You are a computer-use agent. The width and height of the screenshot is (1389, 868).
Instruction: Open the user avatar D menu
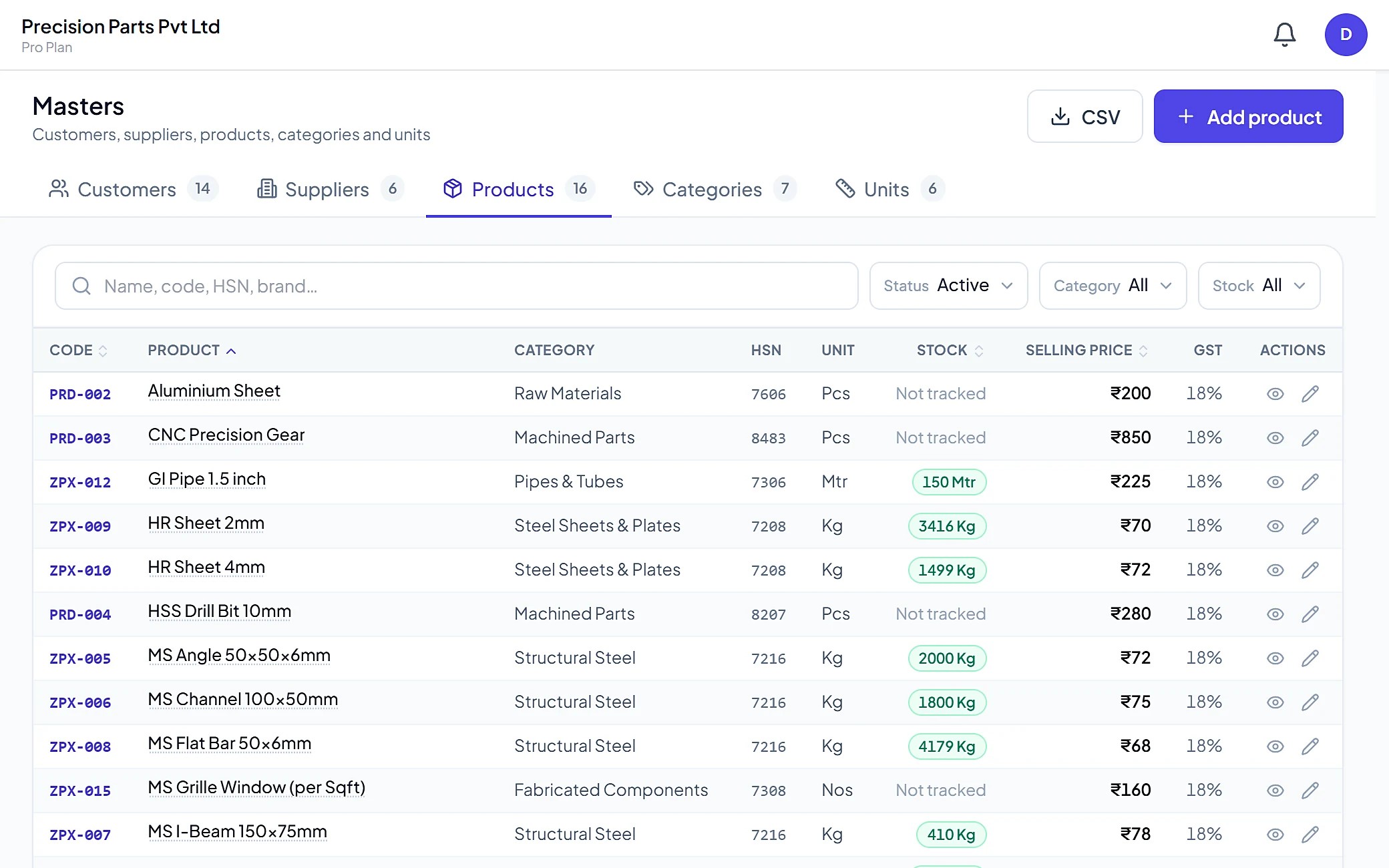[x=1346, y=35]
